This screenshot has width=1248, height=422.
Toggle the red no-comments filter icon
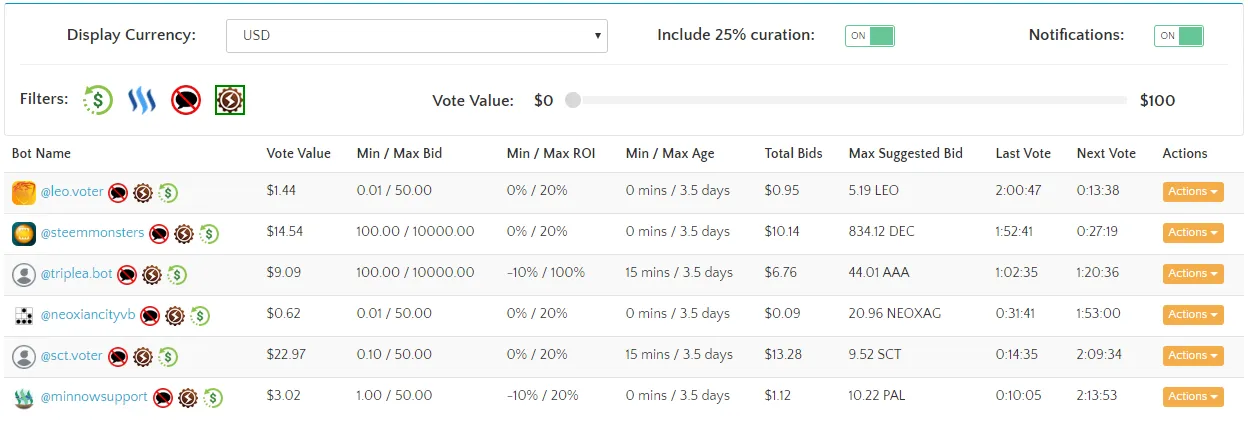tap(186, 100)
